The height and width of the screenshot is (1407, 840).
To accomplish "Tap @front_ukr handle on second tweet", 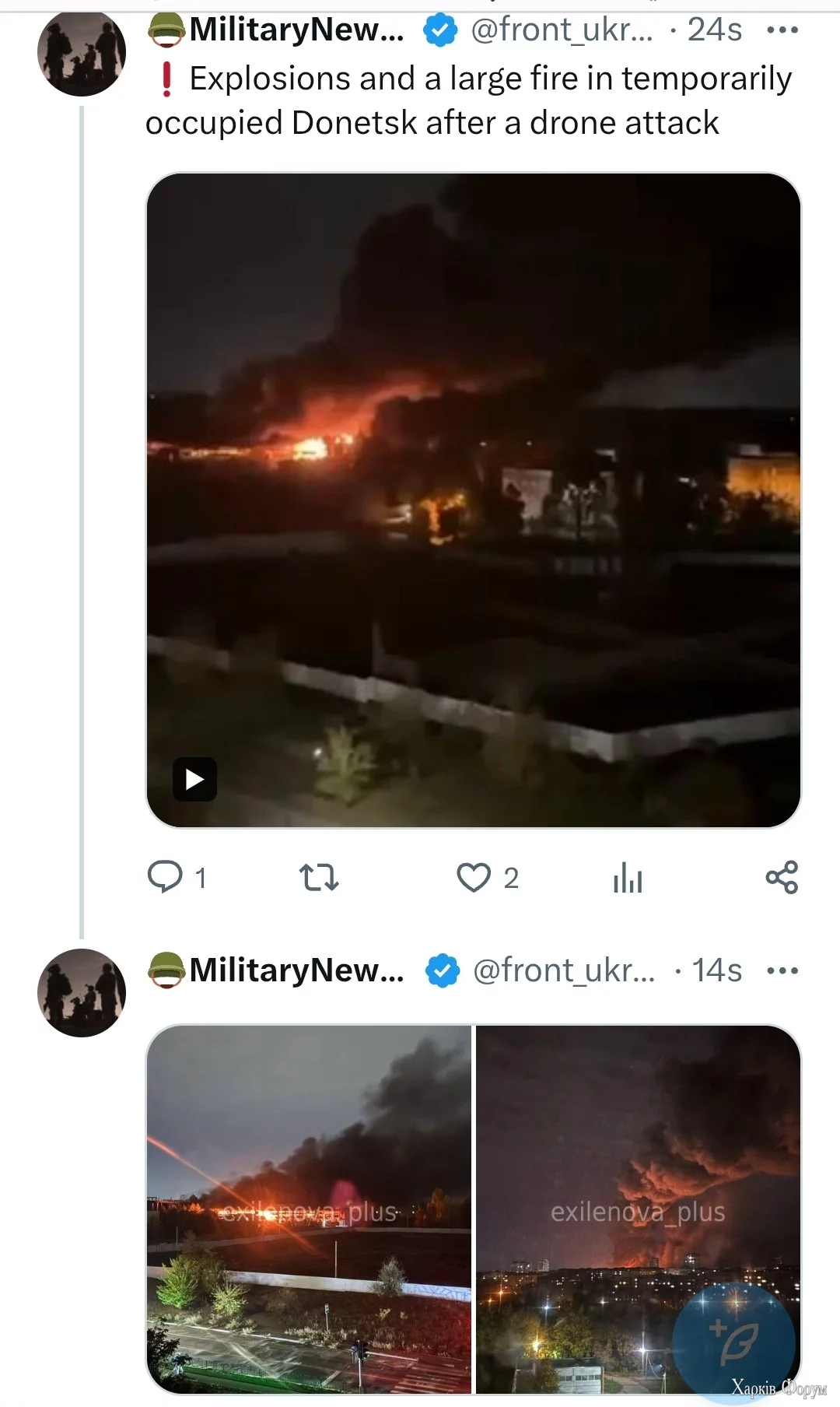I will pyautogui.click(x=564, y=970).
